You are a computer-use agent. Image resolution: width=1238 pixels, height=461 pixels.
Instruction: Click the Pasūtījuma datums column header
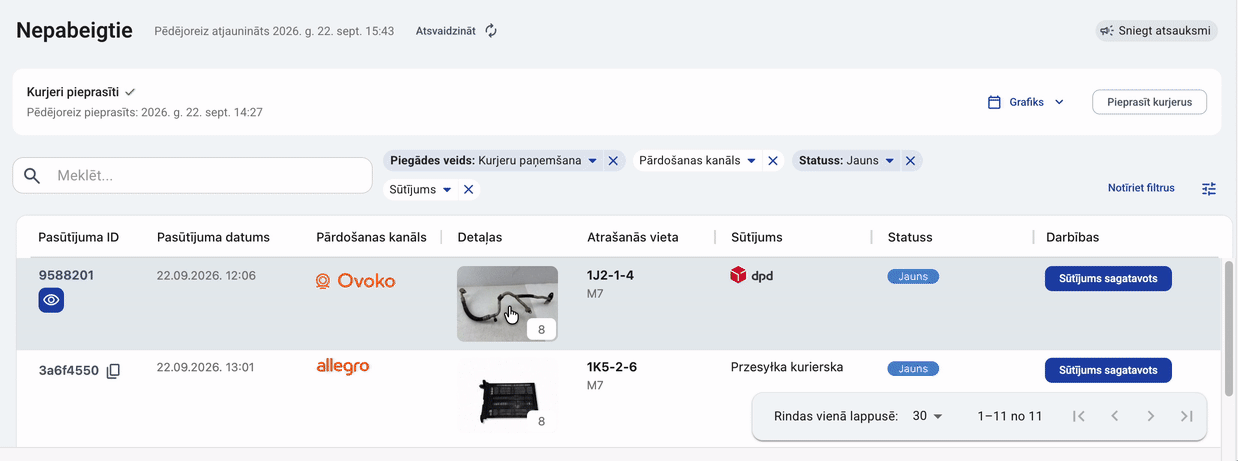pyautogui.click(x=213, y=237)
